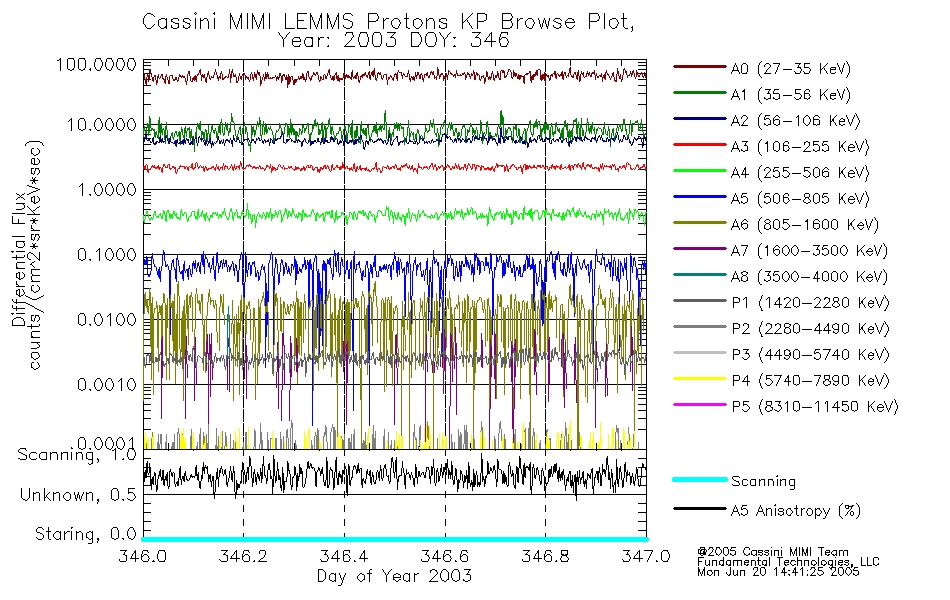Screen dimensions: 950x600
Task: Choose the A7 (1600-3500 KeV) legend entry
Action: click(x=780, y=251)
